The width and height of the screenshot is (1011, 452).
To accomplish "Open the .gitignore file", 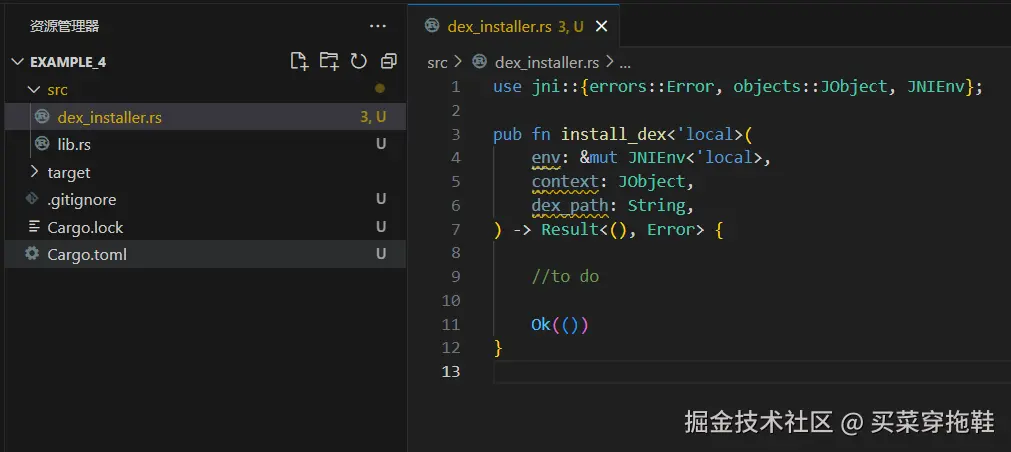I will (206, 200).
